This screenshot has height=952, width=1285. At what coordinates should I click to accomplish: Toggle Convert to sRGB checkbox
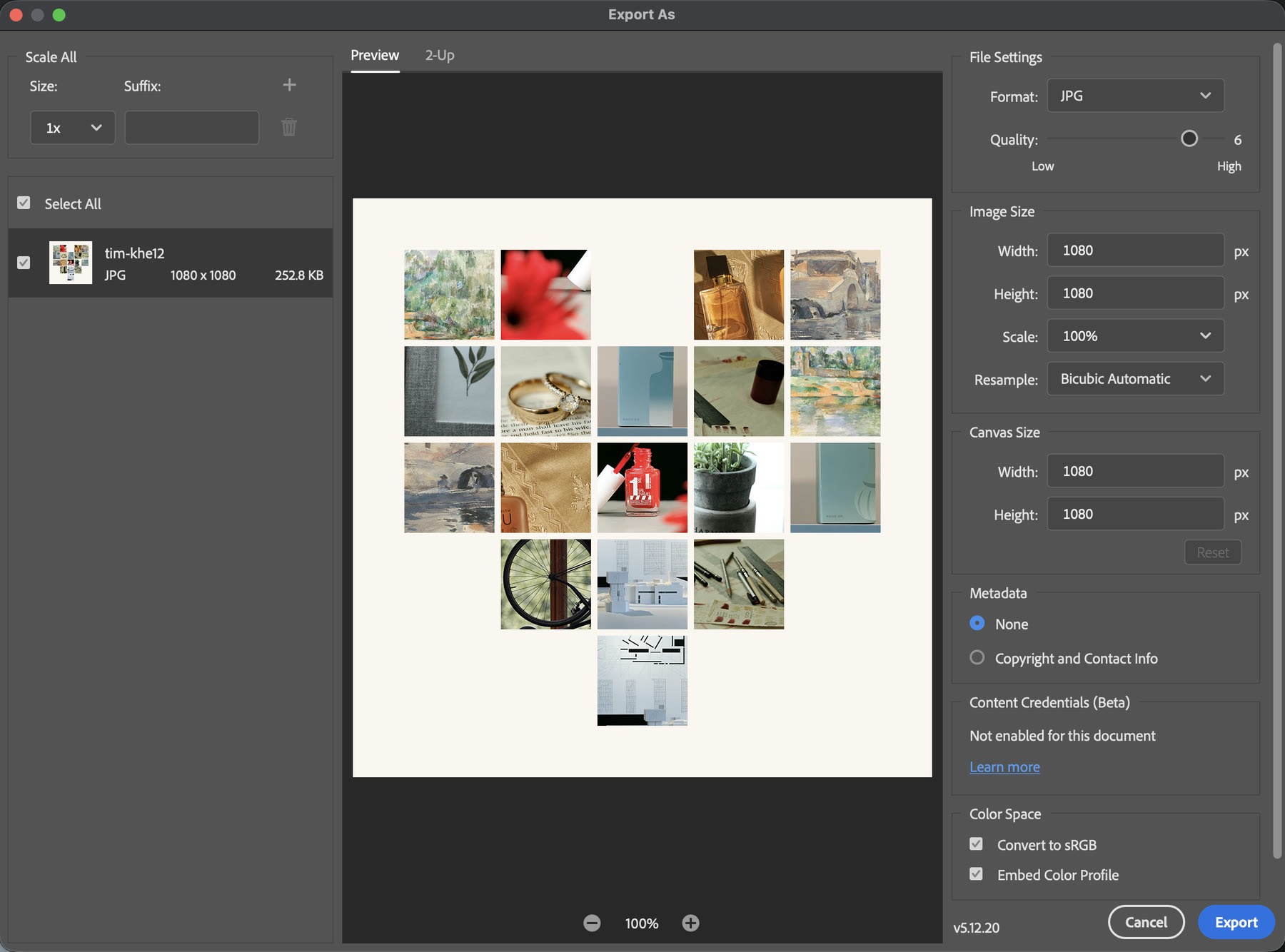coord(976,844)
